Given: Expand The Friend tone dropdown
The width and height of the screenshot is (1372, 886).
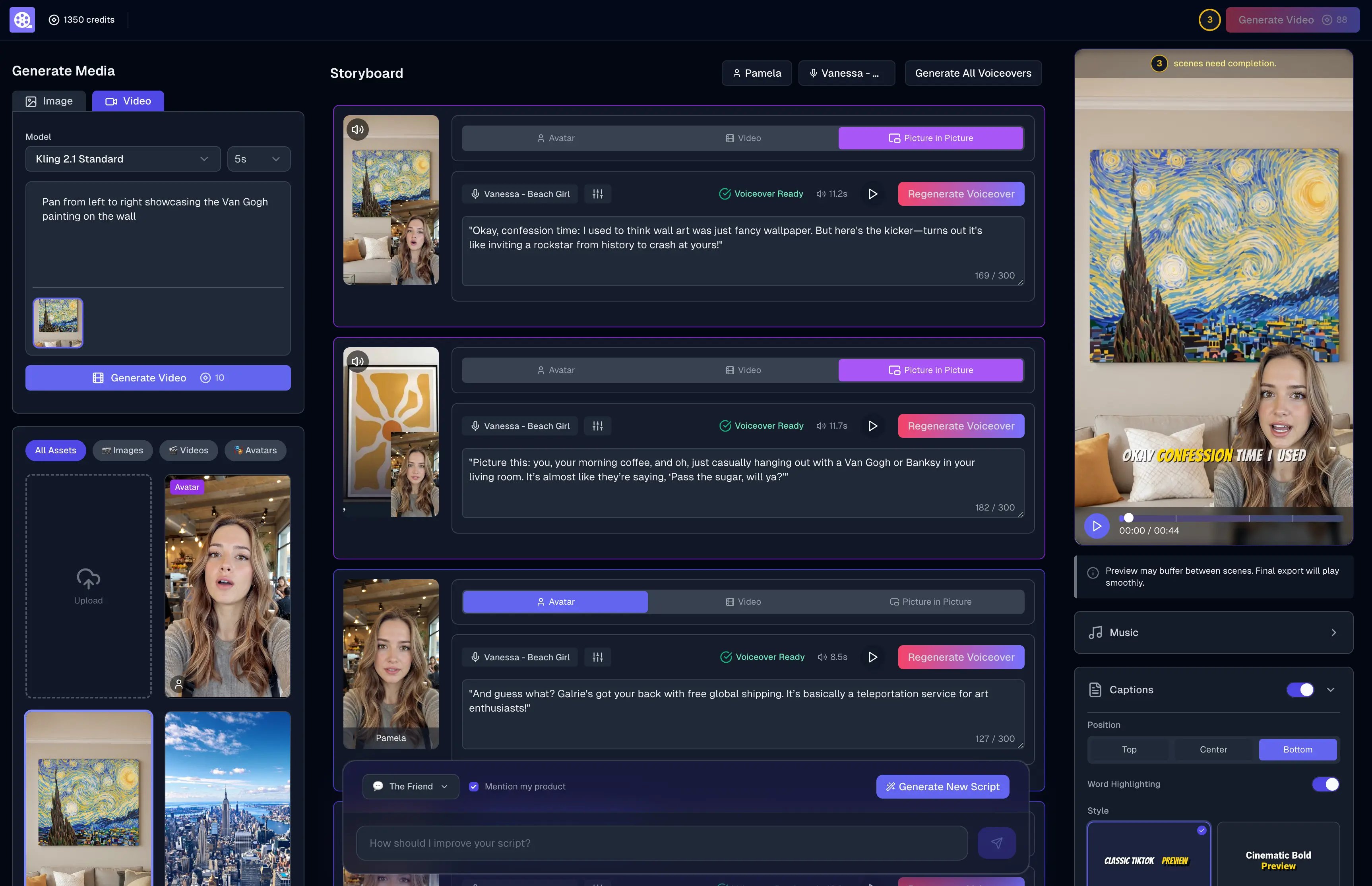Looking at the screenshot, I should click(410, 786).
